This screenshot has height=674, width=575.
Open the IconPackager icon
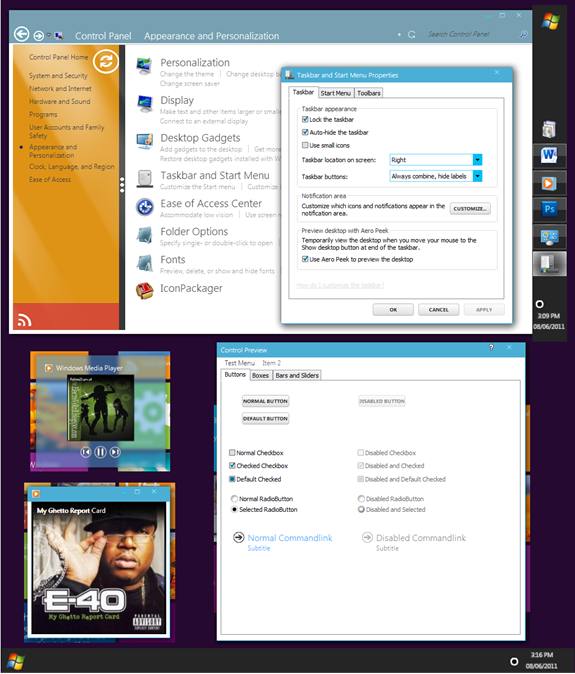tap(145, 291)
